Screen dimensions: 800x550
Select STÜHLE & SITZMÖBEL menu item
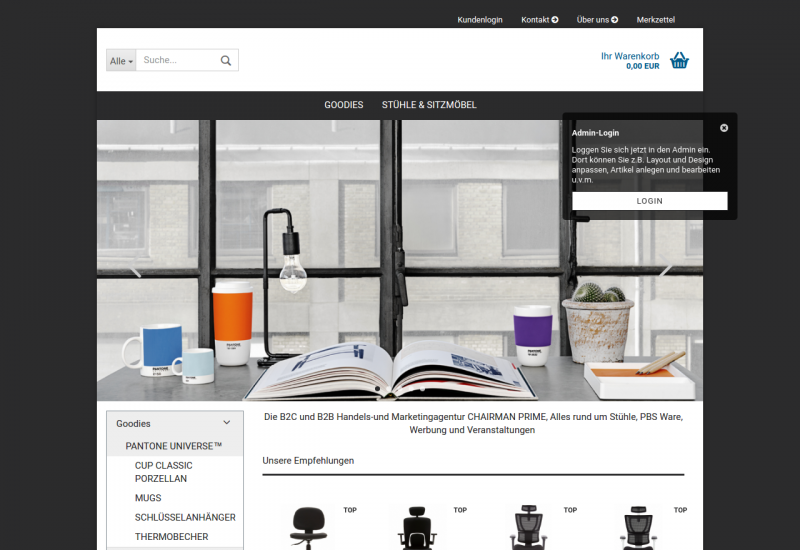429,105
